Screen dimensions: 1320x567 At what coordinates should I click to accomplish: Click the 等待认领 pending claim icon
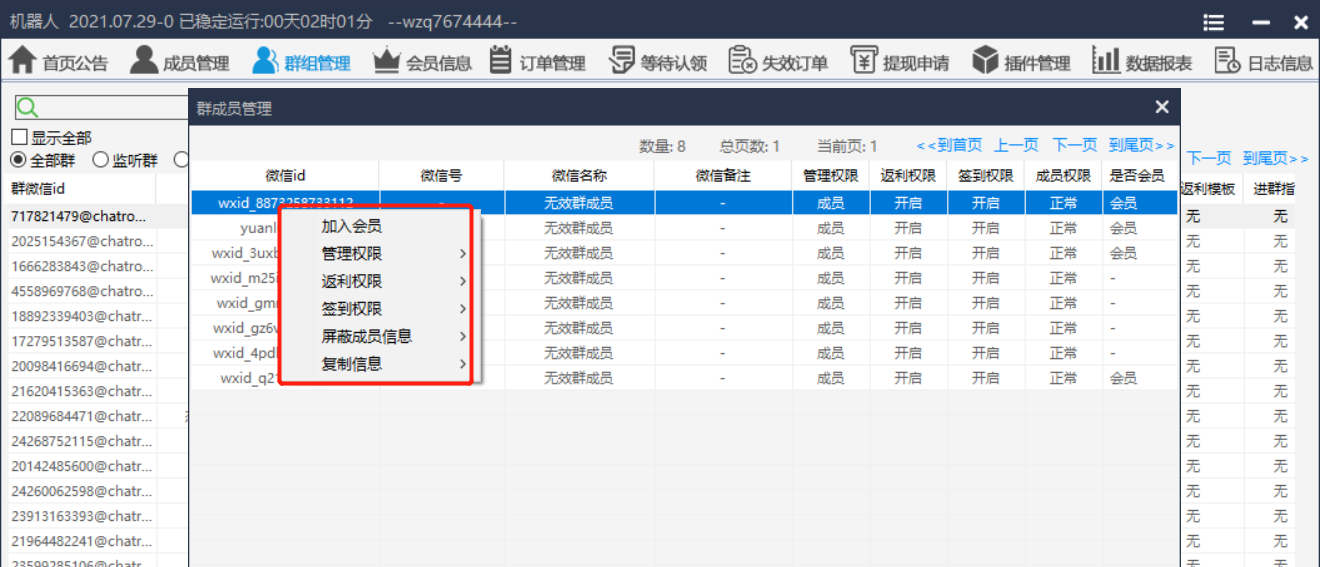622,61
